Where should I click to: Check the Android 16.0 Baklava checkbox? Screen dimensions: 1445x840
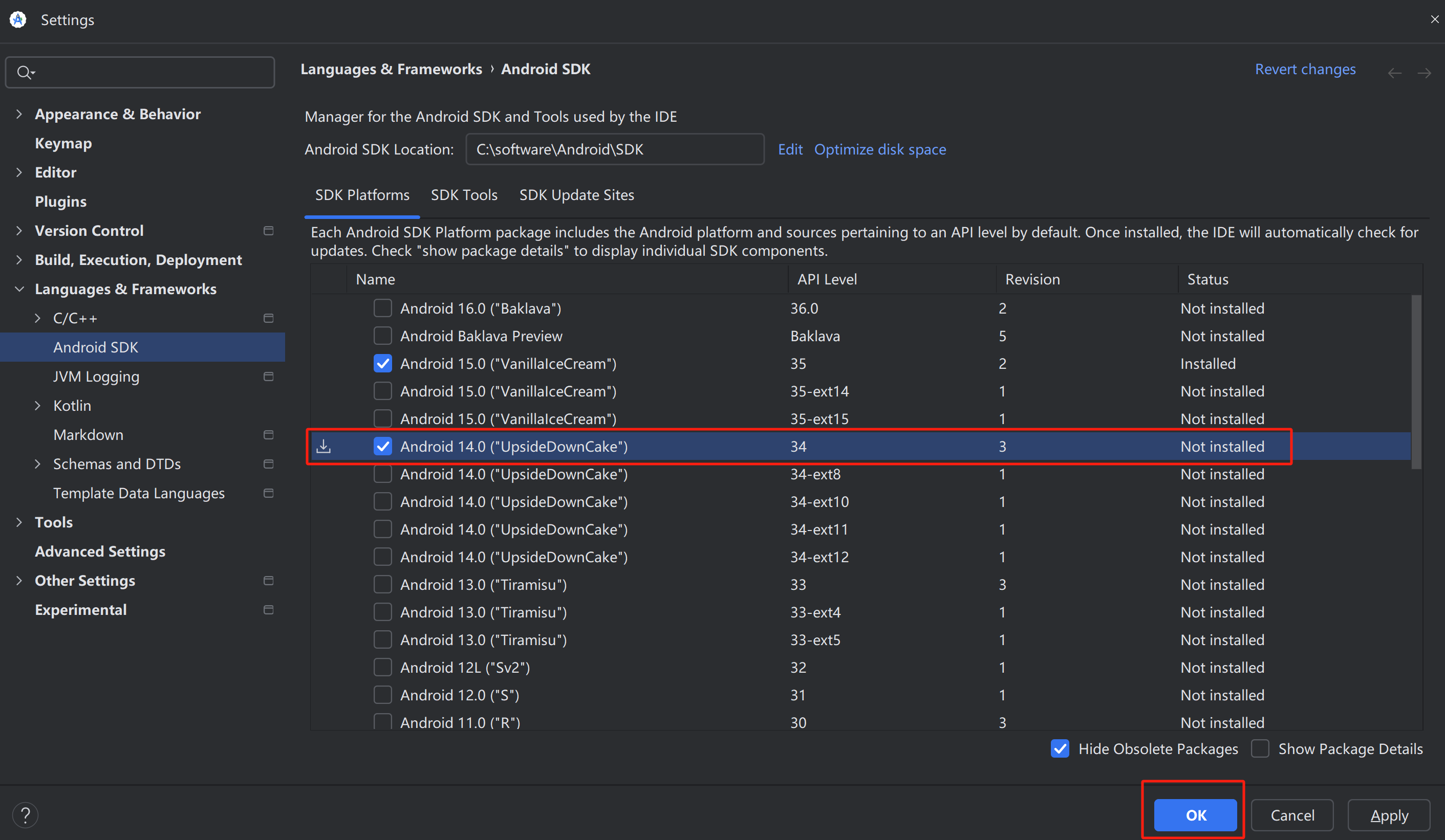[x=382, y=308]
